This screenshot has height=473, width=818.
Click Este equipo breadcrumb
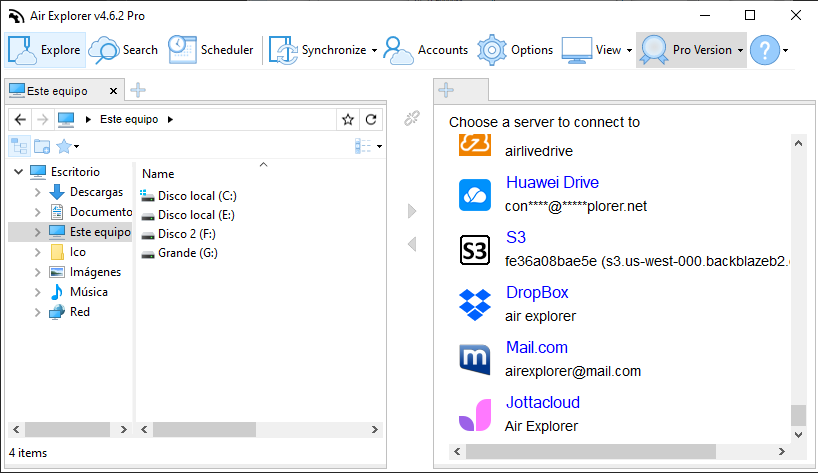(129, 119)
